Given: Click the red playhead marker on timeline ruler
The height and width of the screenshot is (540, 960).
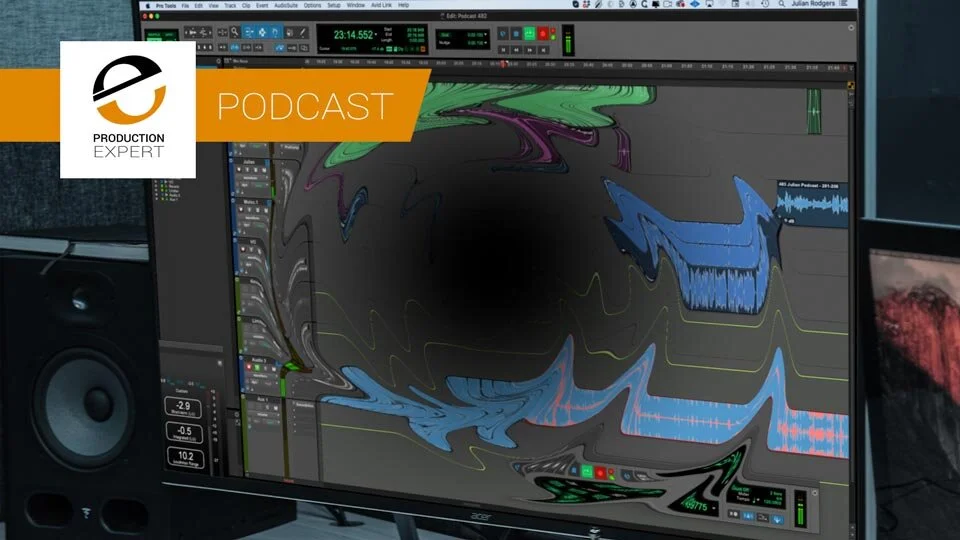Looking at the screenshot, I should click(x=503, y=64).
